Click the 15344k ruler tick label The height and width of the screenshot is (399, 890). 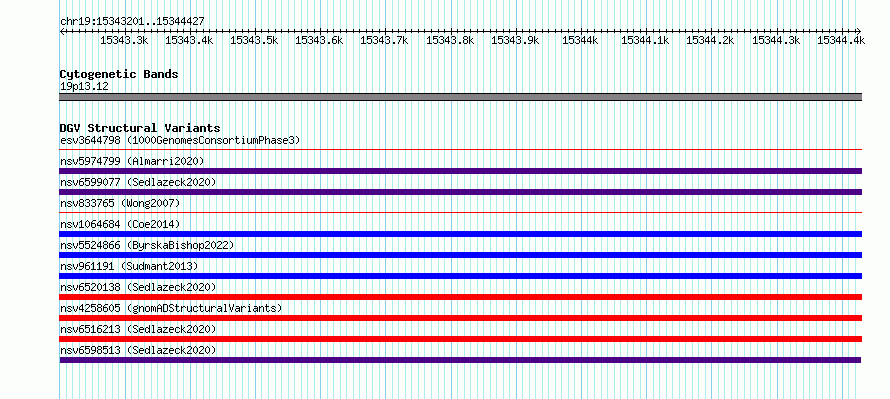point(580,40)
